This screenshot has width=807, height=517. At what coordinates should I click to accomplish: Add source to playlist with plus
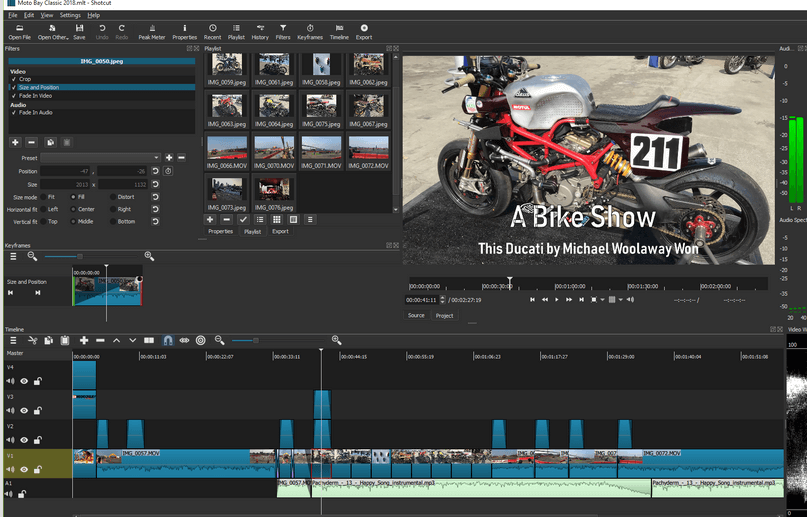210,220
